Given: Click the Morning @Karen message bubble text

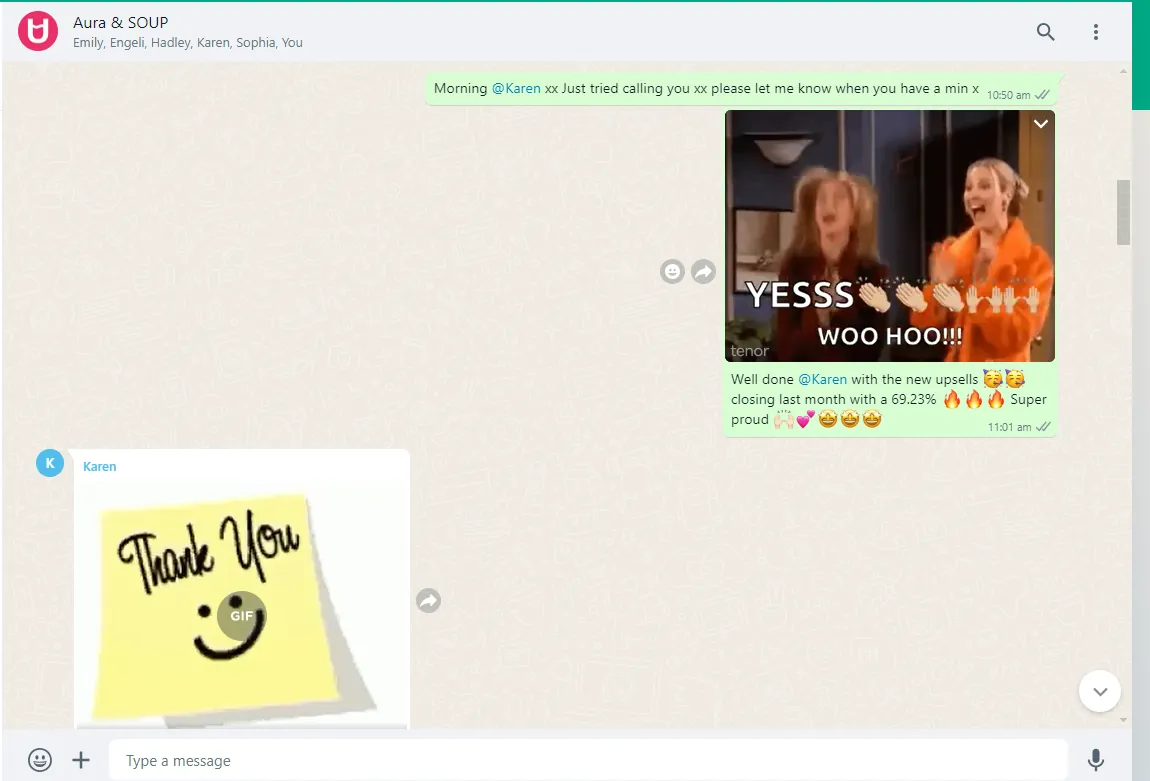Looking at the screenshot, I should click(706, 88).
